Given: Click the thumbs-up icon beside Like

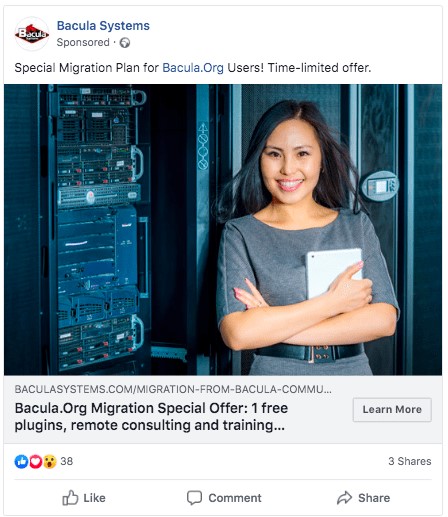Looking at the screenshot, I should tap(70, 498).
